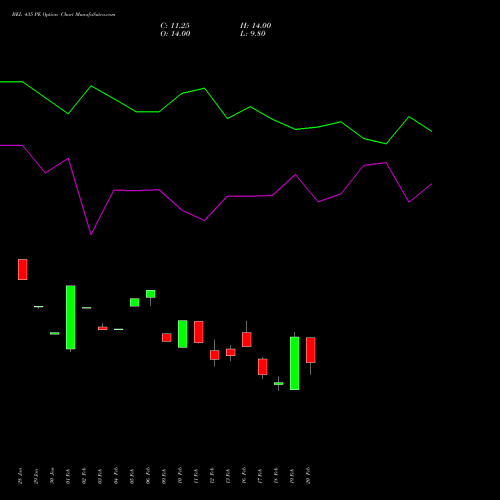500x500 pixels.
Task: Click the red candle for 11 Feb
Action: pyautogui.click(x=199, y=332)
